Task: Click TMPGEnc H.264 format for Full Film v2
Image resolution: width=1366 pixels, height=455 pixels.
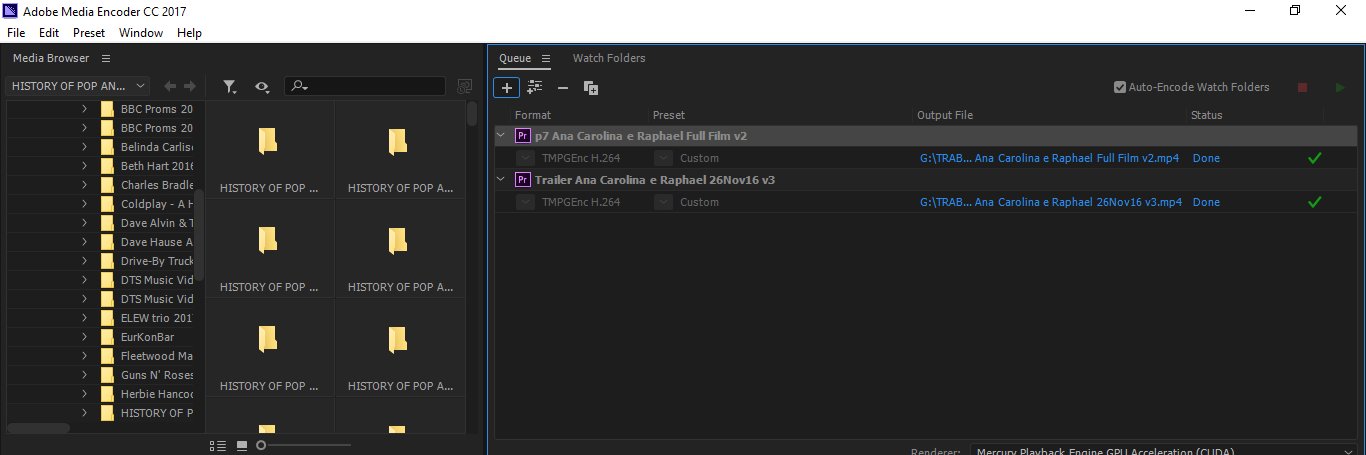Action: point(581,158)
